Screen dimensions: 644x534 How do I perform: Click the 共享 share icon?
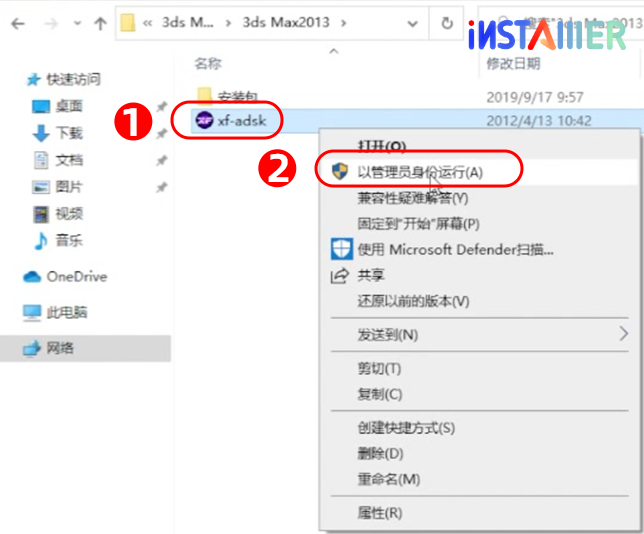point(340,276)
